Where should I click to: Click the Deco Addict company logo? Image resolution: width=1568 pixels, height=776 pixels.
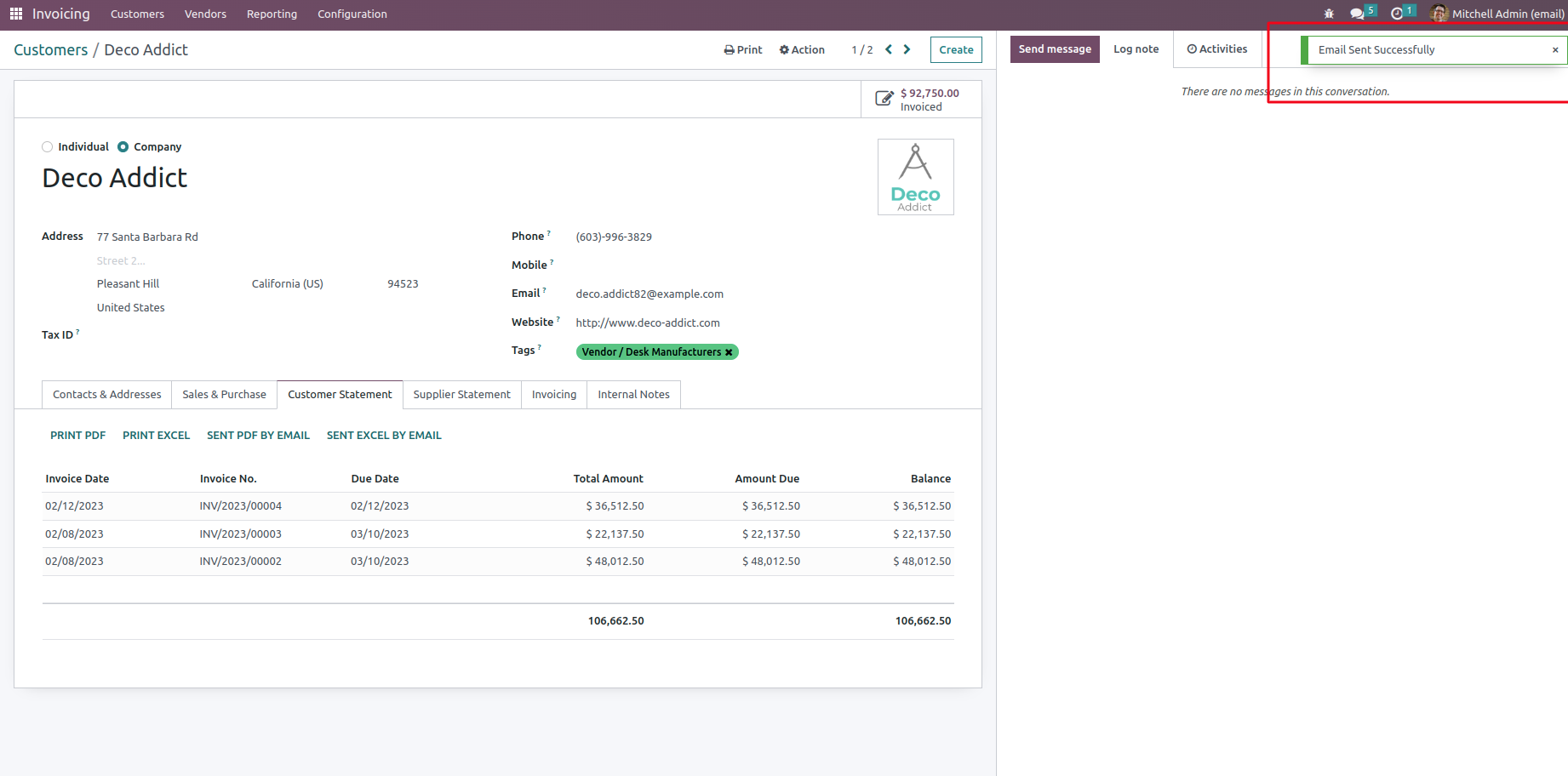916,177
